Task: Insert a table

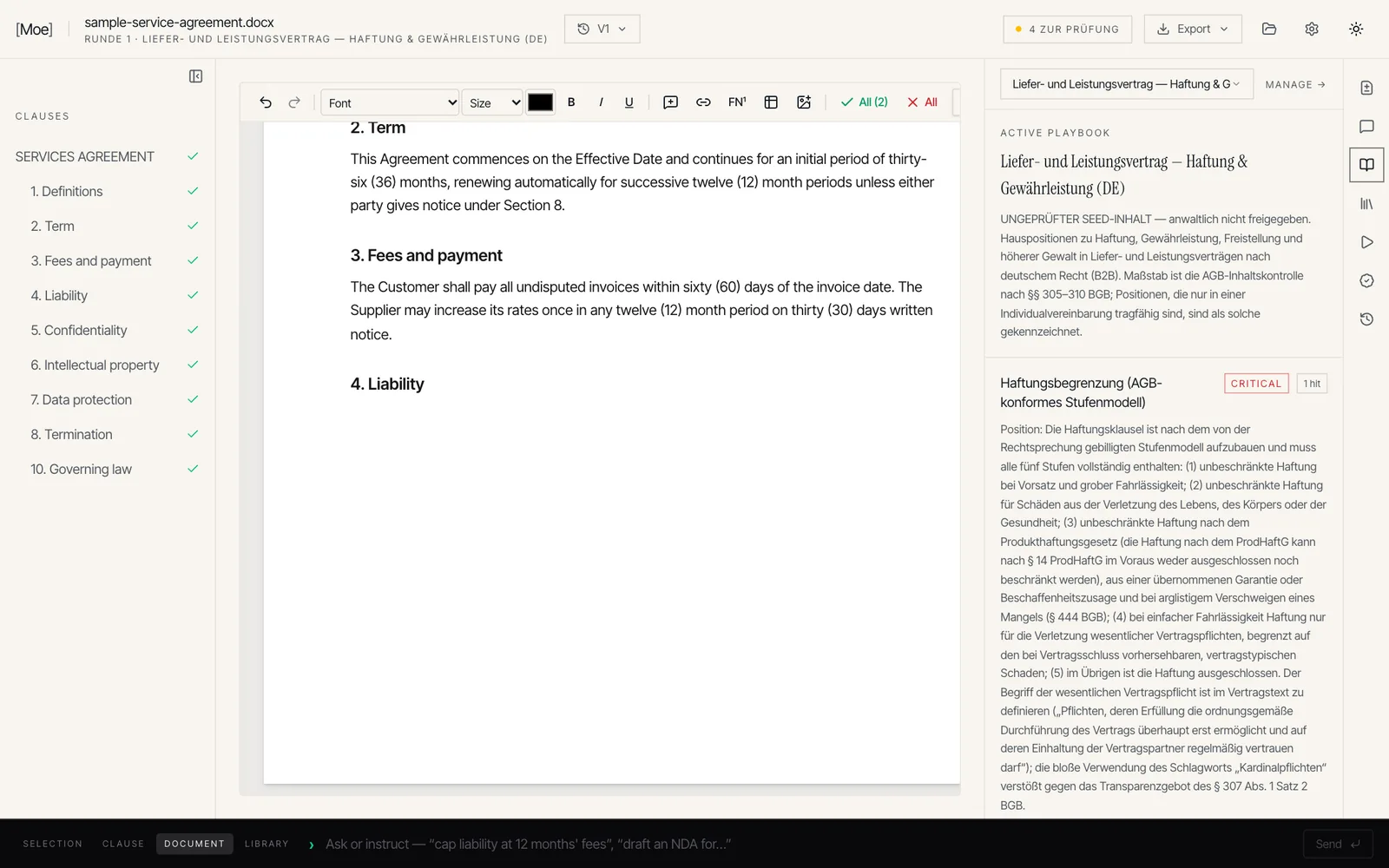Action: click(771, 102)
